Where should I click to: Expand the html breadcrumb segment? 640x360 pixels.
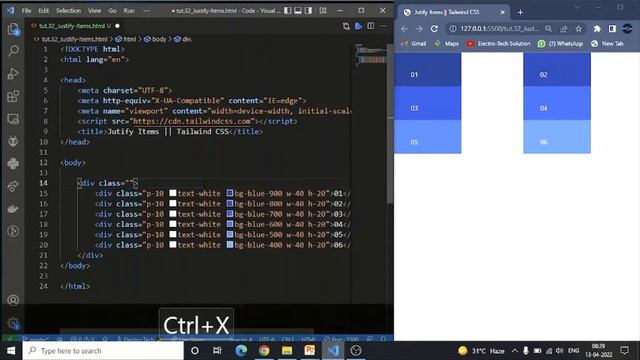(126, 39)
